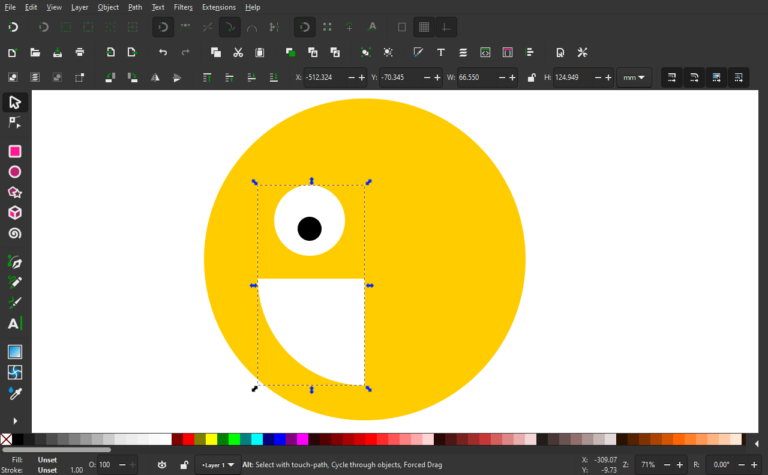The height and width of the screenshot is (475, 768).
Task: Toggle Layer 1 lock icon
Action: (184, 465)
